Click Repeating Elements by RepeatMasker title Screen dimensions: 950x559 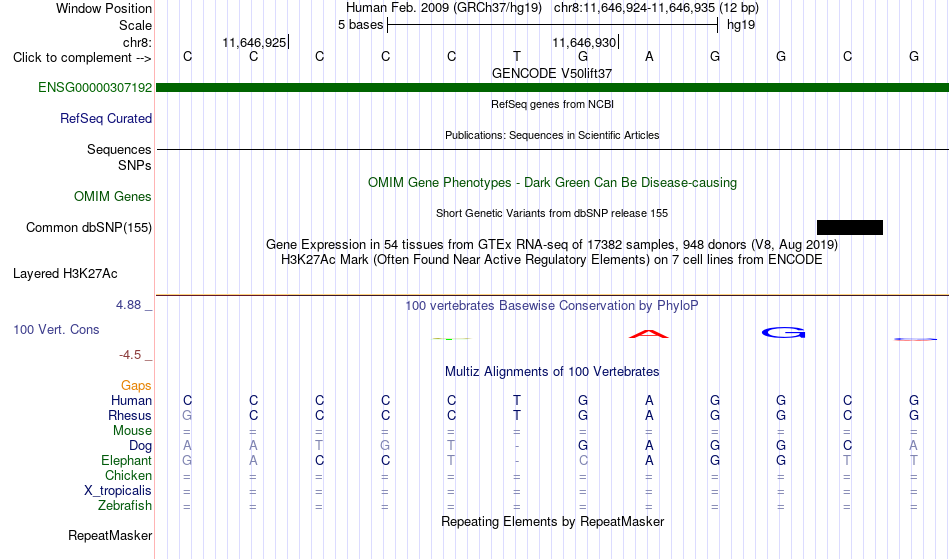point(552,521)
